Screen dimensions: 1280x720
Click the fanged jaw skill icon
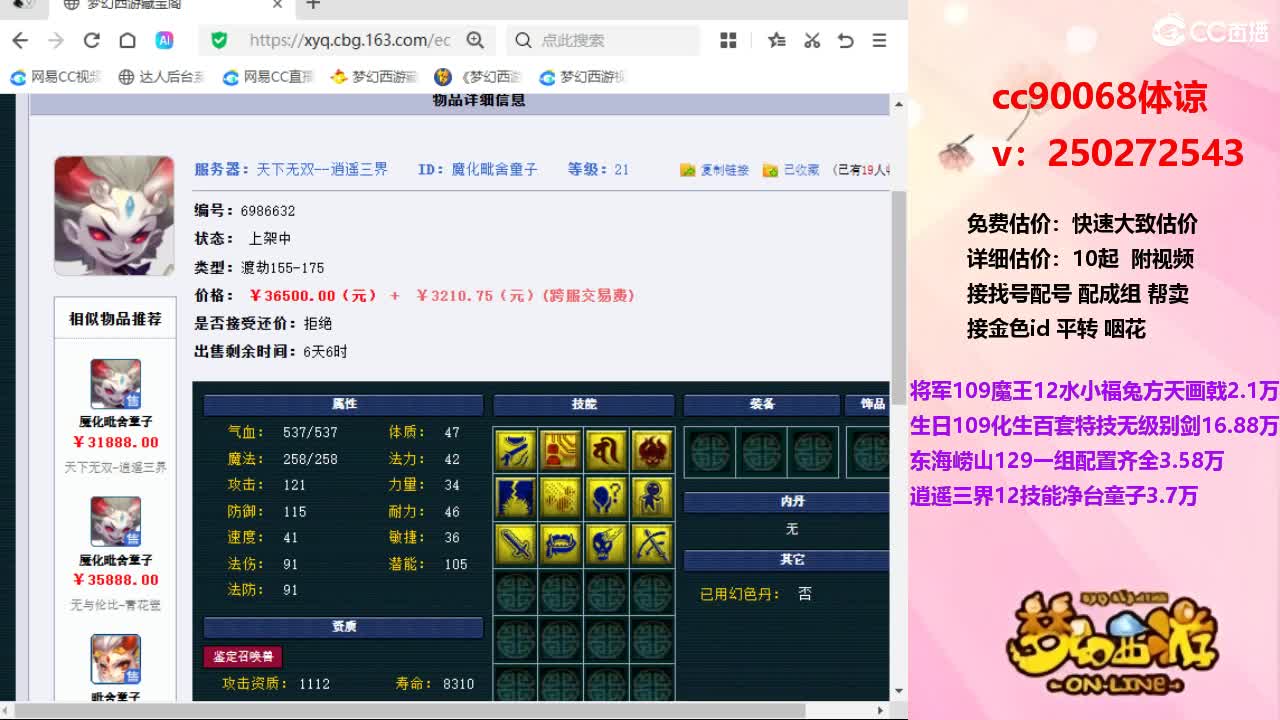(x=561, y=544)
